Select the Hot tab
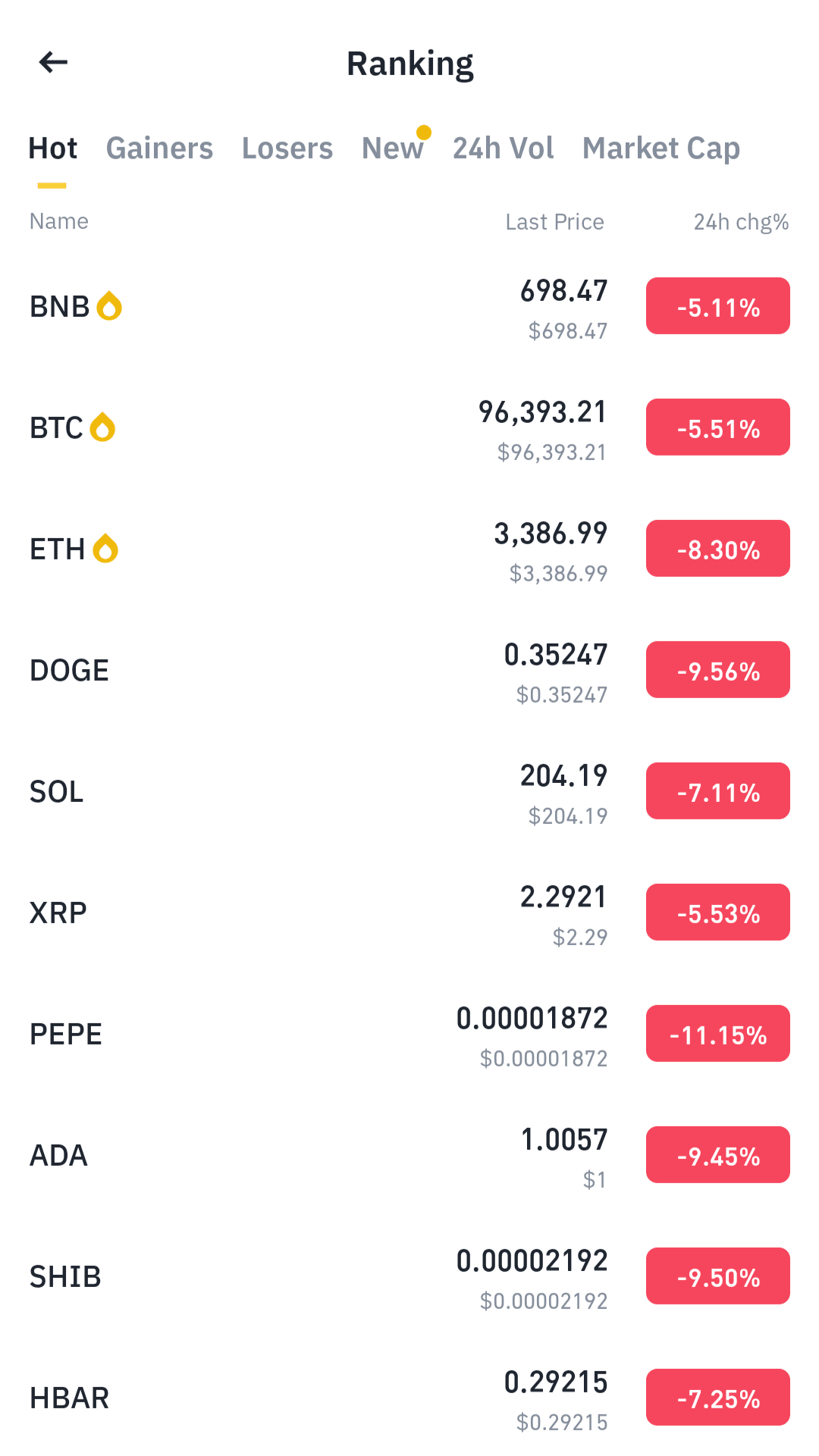The image size is (819, 1456). [x=52, y=149]
